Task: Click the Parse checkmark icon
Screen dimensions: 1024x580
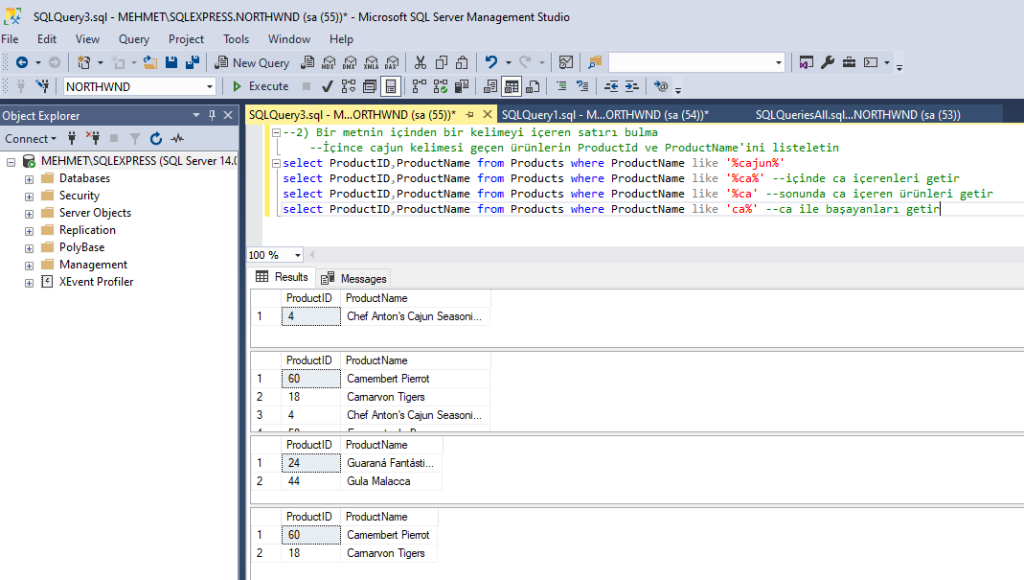Action: (x=327, y=87)
